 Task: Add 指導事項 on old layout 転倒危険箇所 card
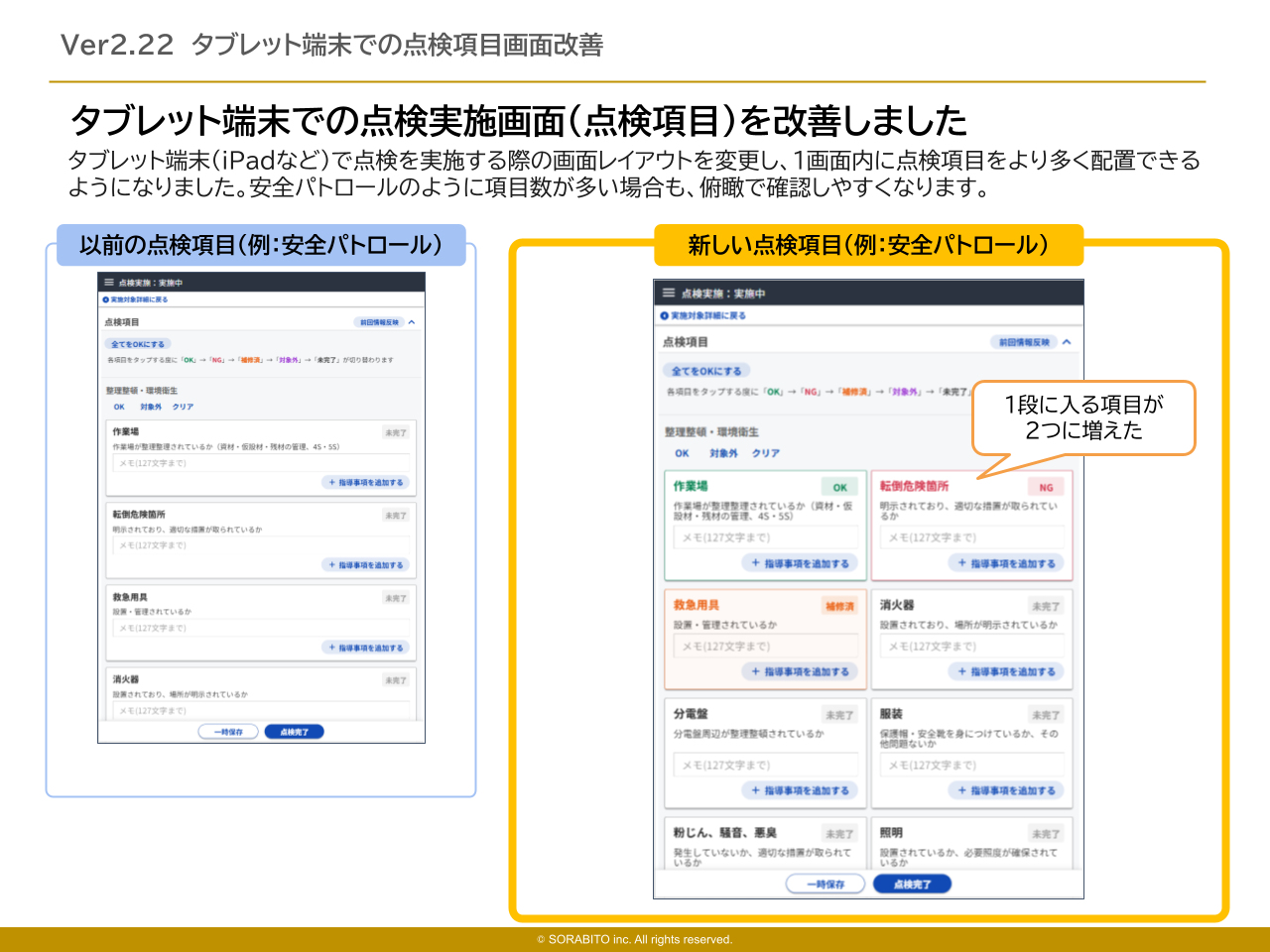(x=366, y=564)
